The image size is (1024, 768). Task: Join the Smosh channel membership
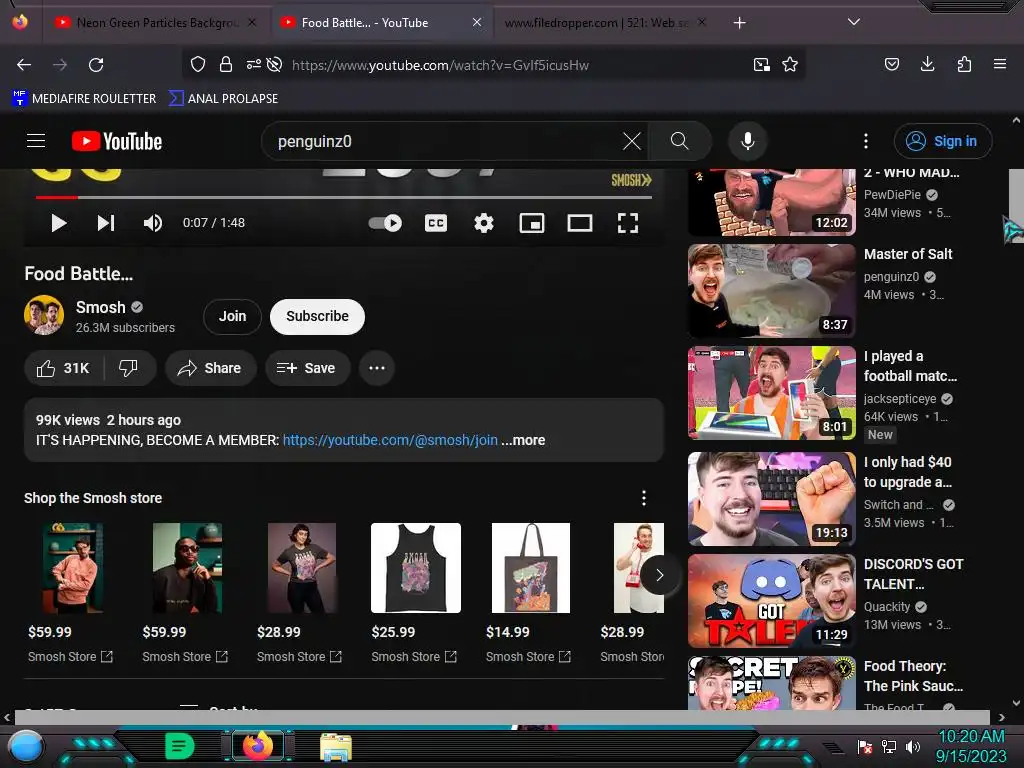click(232, 316)
